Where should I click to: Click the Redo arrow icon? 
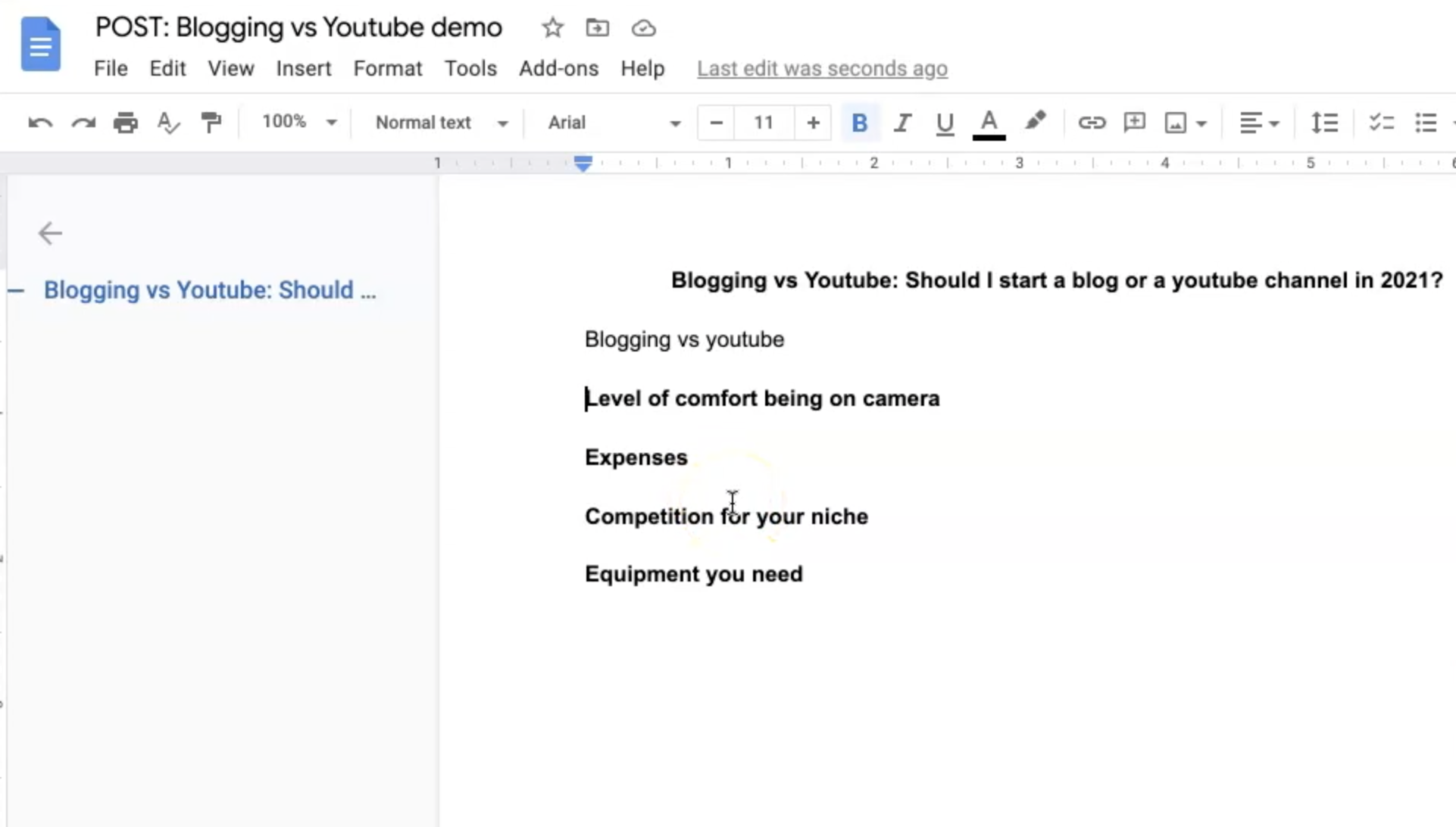(x=83, y=123)
